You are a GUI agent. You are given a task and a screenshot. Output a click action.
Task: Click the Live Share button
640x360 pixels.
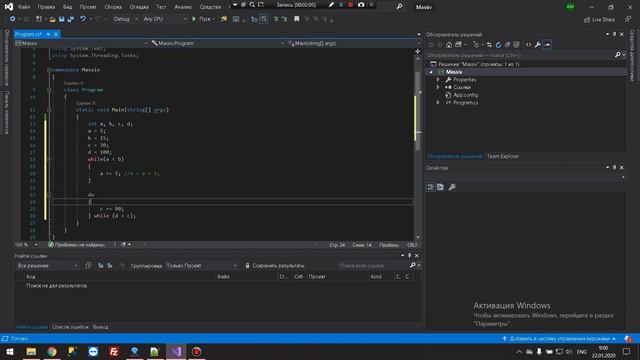(x=599, y=19)
